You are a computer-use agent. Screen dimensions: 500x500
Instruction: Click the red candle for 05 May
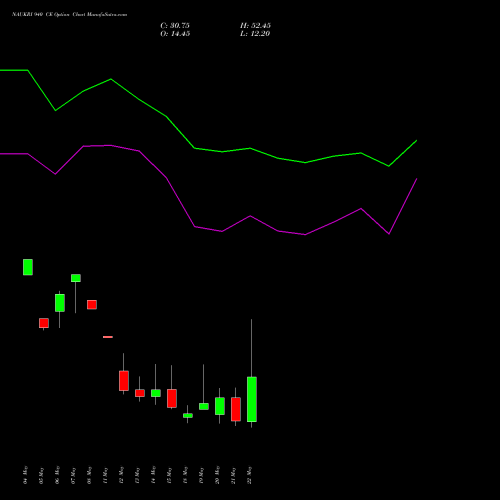tap(44, 323)
